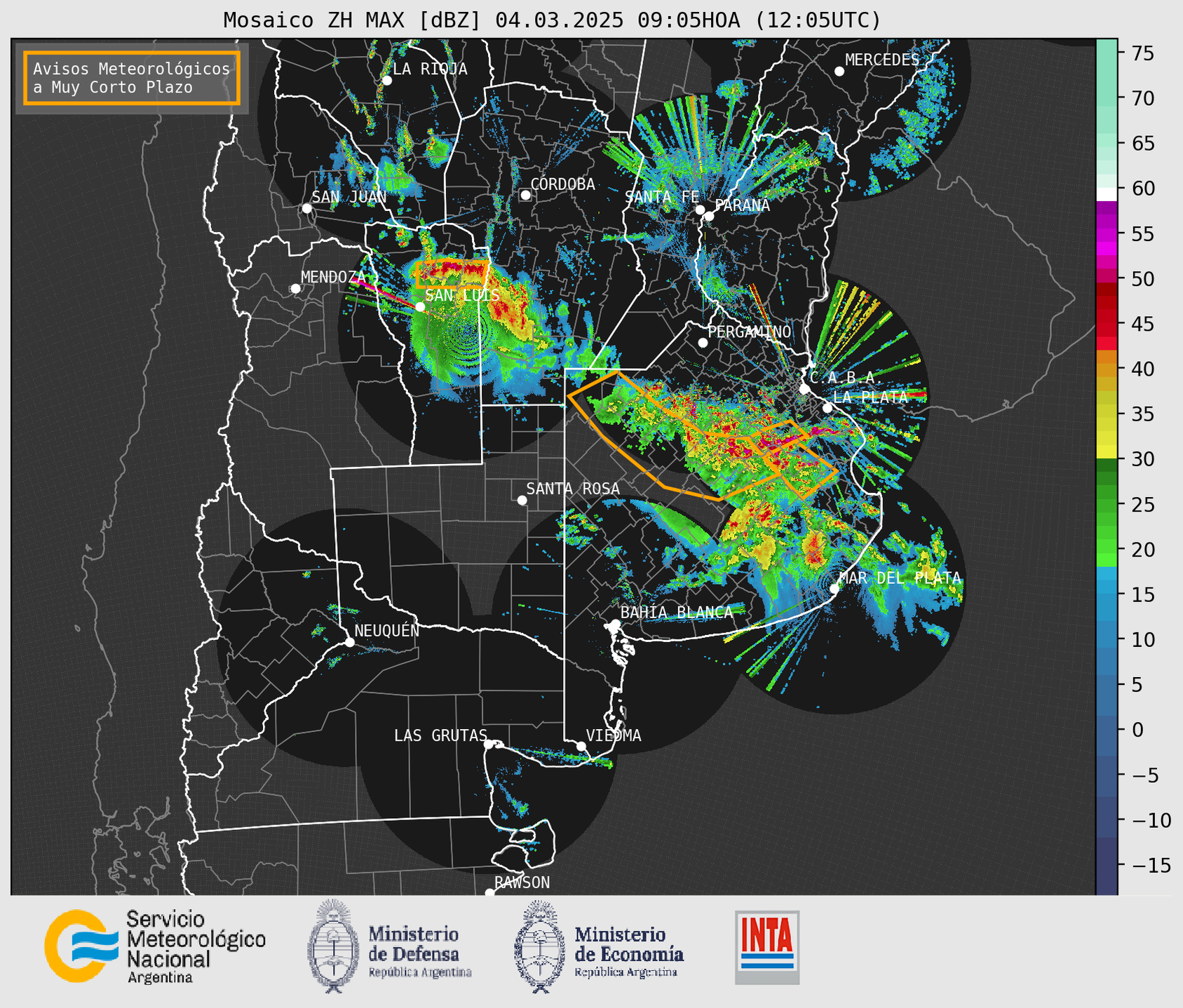Click the white dot marking Córdoba
1183x1008 pixels.
525,195
